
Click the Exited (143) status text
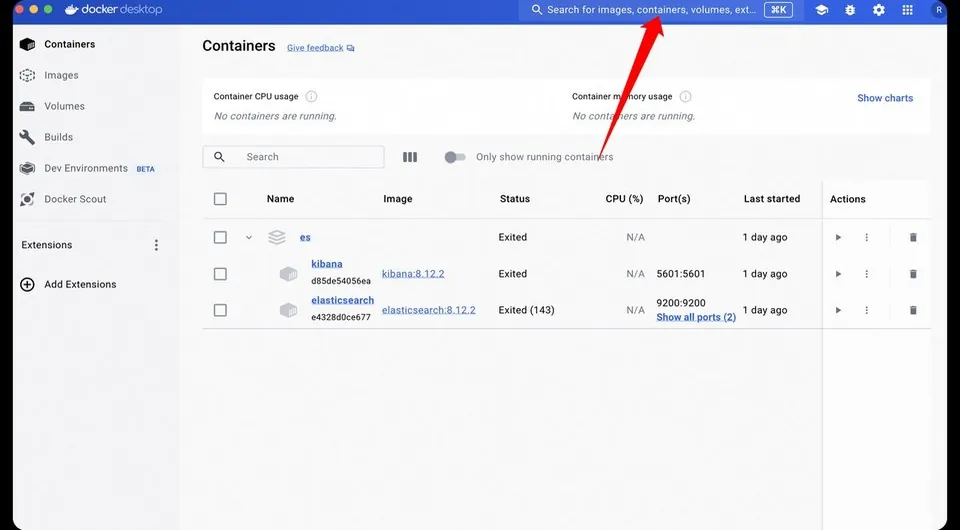pyautogui.click(x=527, y=310)
